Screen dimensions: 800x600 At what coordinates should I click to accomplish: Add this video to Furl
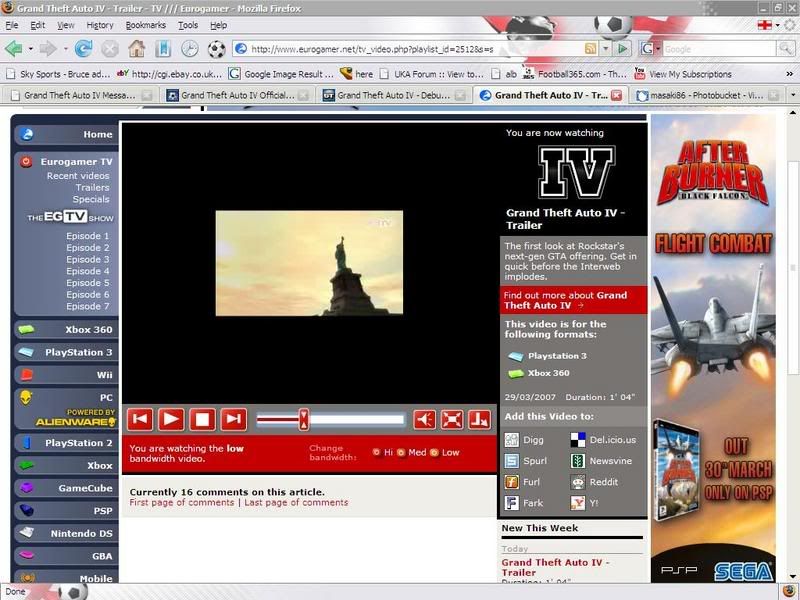522,482
